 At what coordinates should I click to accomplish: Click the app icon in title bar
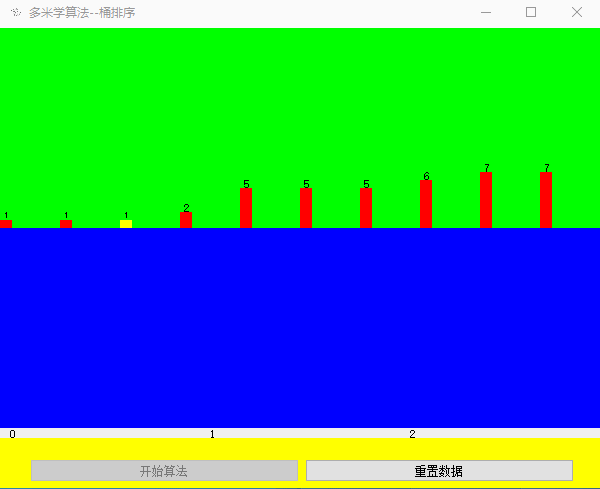16,13
